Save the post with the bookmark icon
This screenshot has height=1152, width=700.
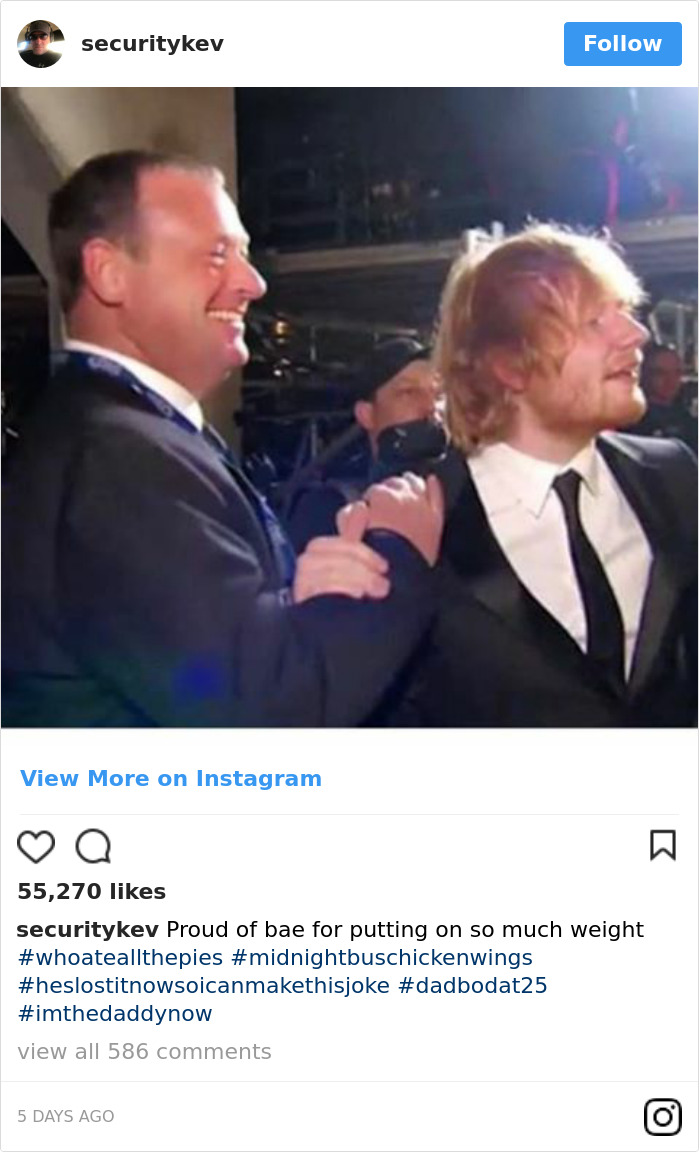point(663,845)
